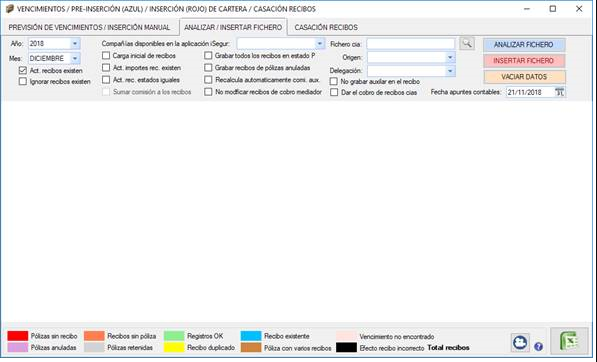Click the Recibo existente legend text
Viewport: 597px width, 362px height.
click(x=287, y=336)
